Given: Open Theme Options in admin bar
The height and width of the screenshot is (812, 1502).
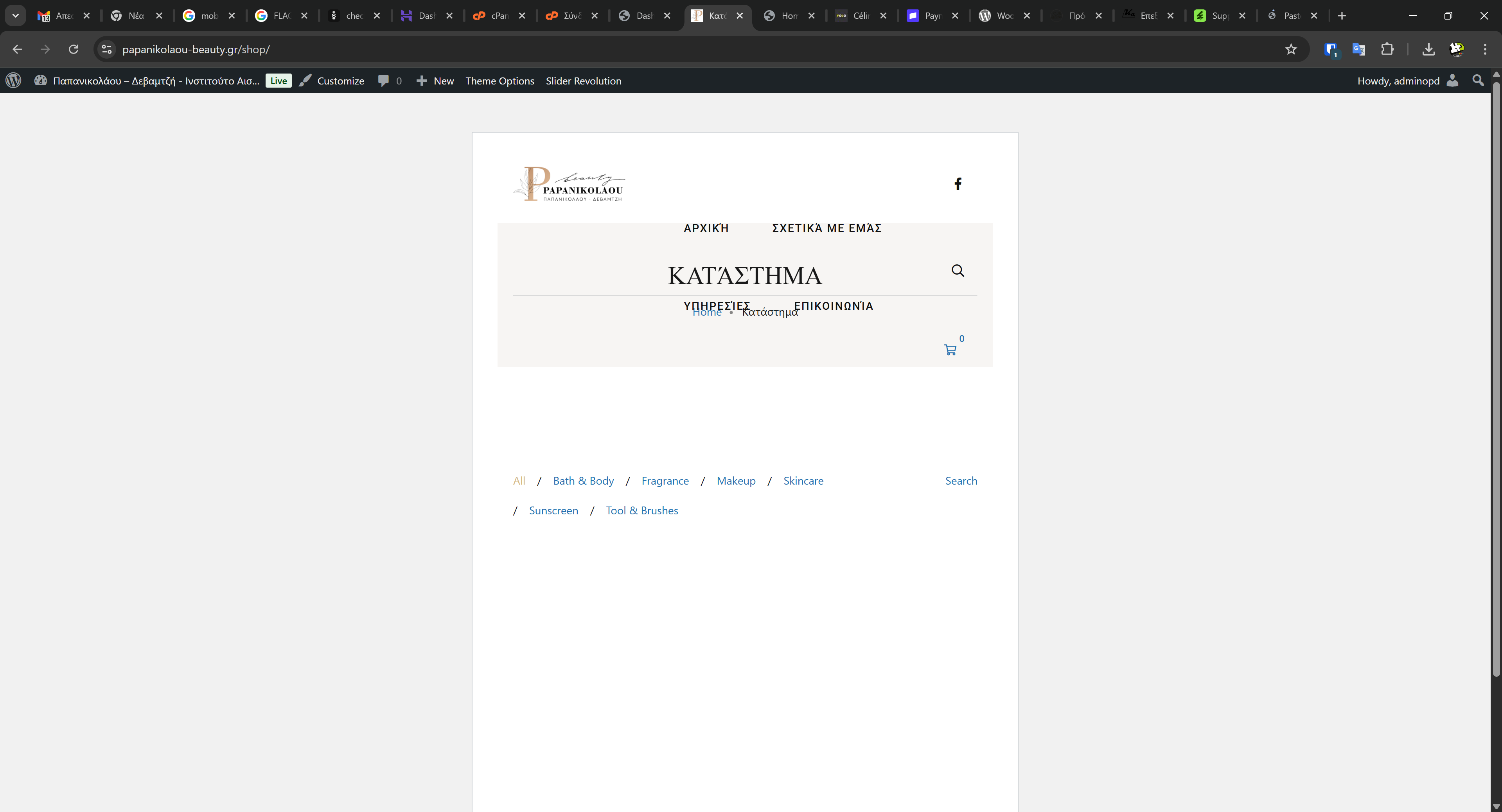Looking at the screenshot, I should coord(499,81).
